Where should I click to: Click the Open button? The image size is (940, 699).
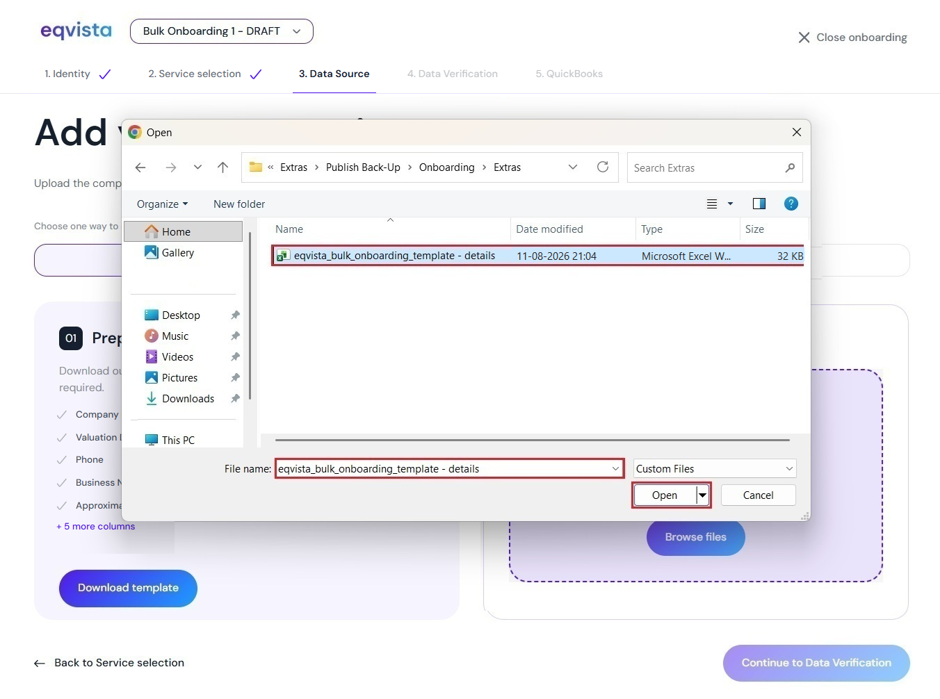[665, 495]
